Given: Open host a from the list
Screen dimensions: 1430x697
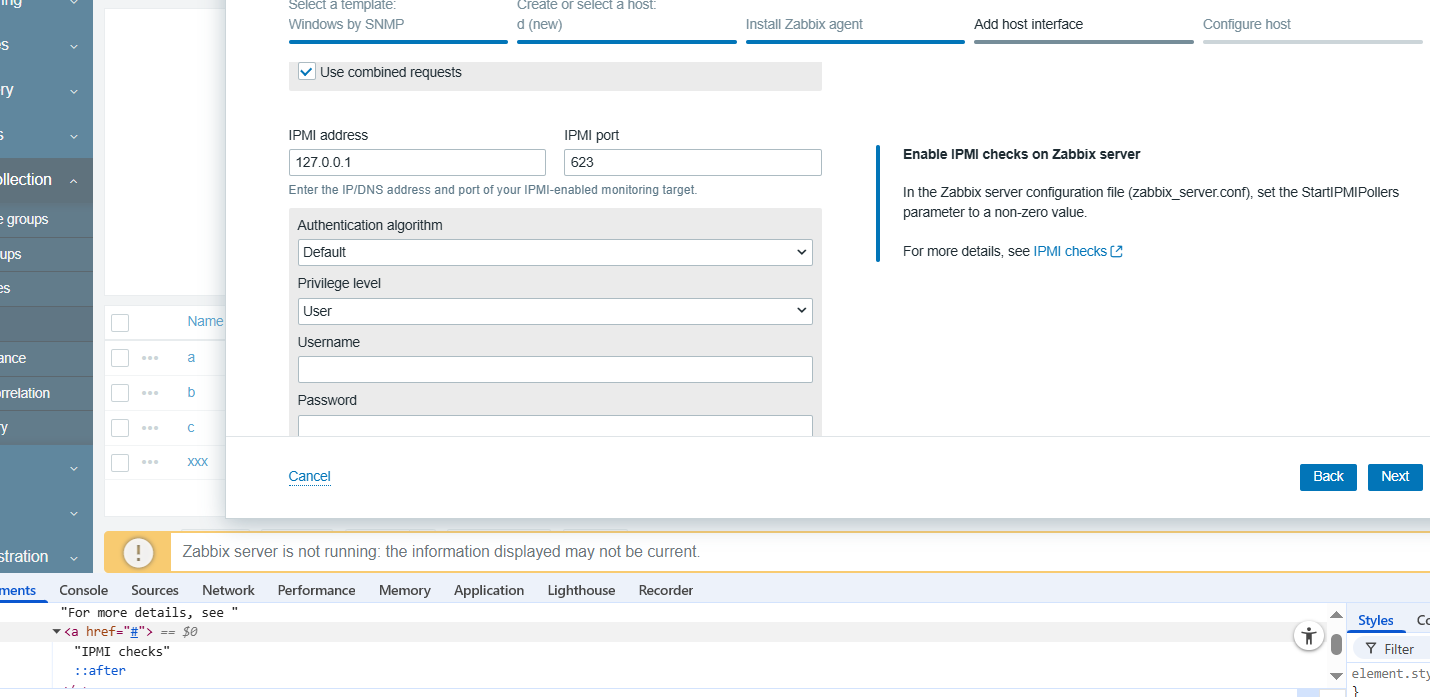Looking at the screenshot, I should point(191,357).
